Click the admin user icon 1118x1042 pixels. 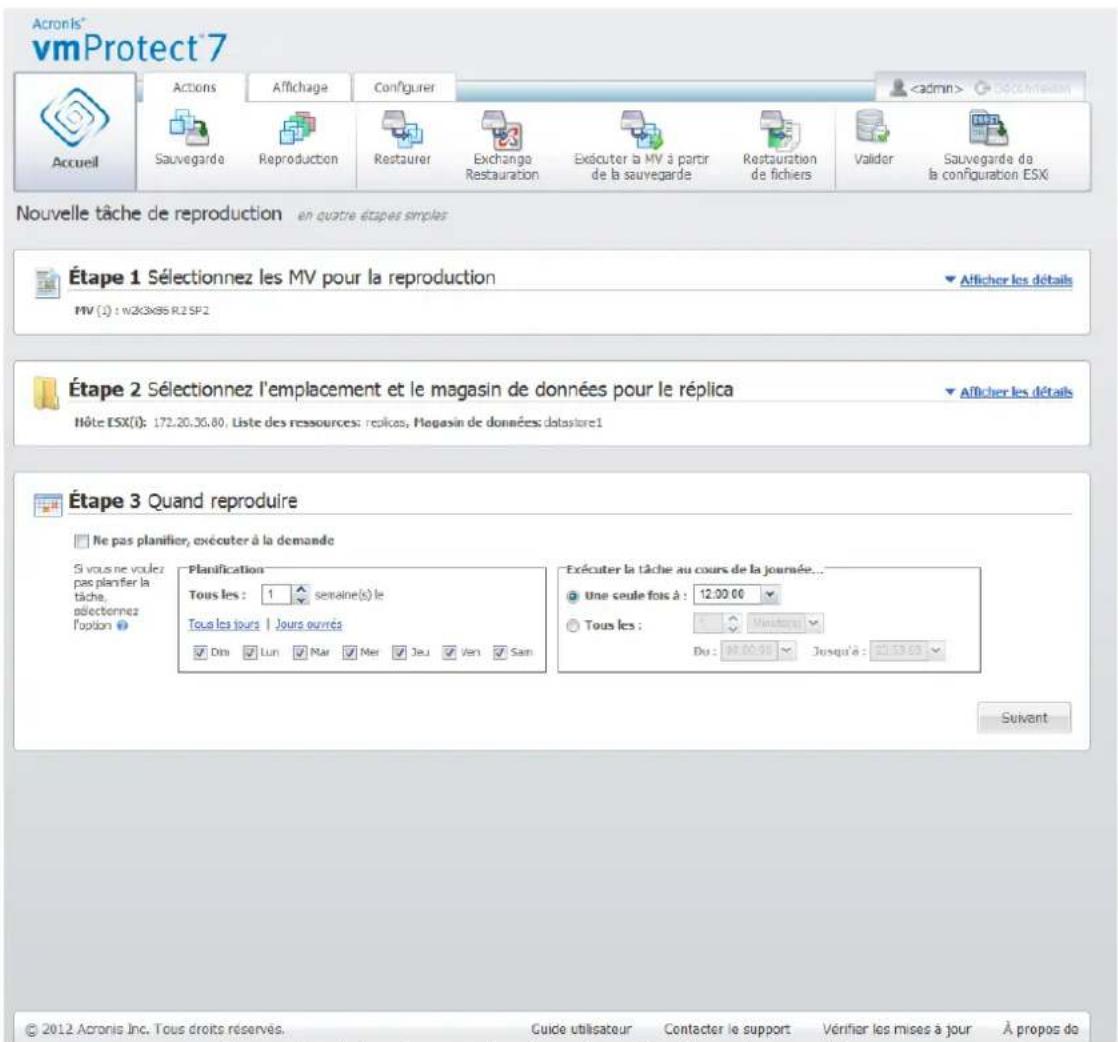(898, 88)
